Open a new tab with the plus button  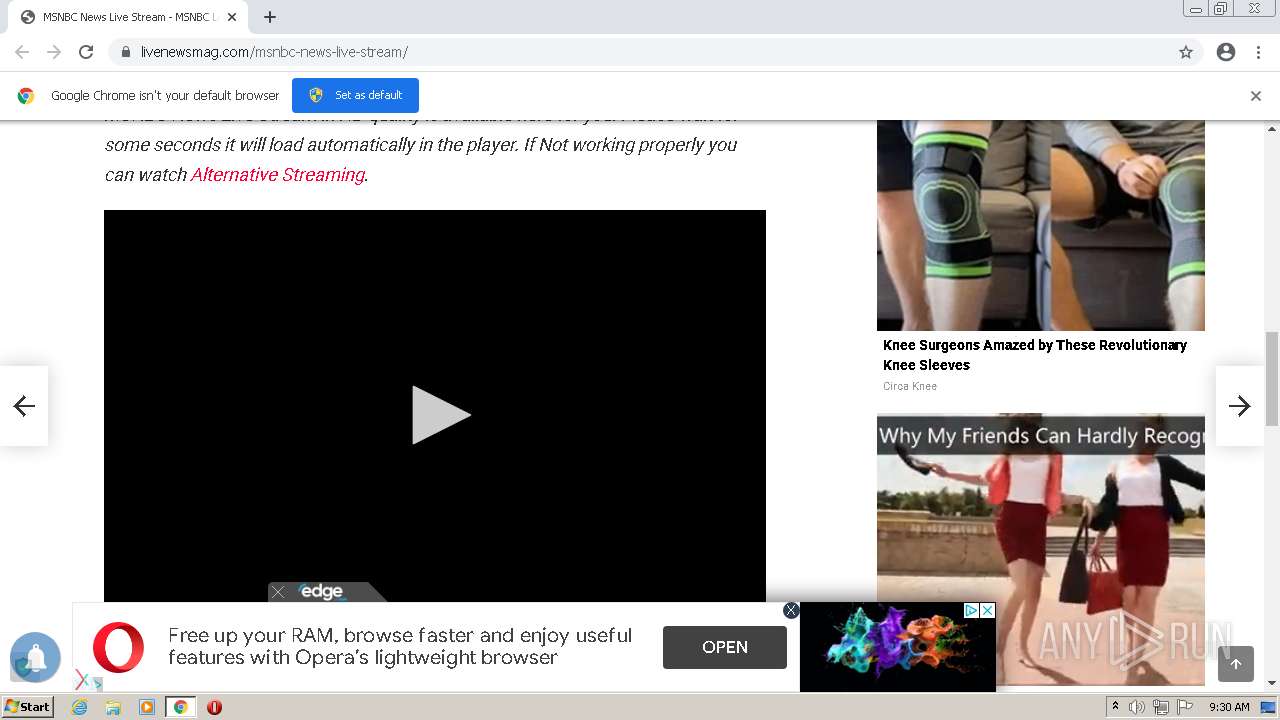point(270,17)
